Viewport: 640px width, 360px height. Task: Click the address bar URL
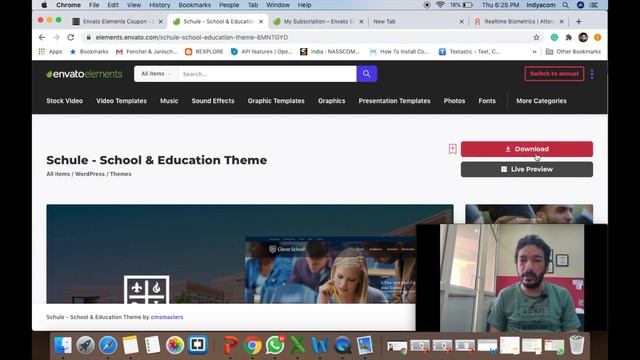[x=191, y=37]
